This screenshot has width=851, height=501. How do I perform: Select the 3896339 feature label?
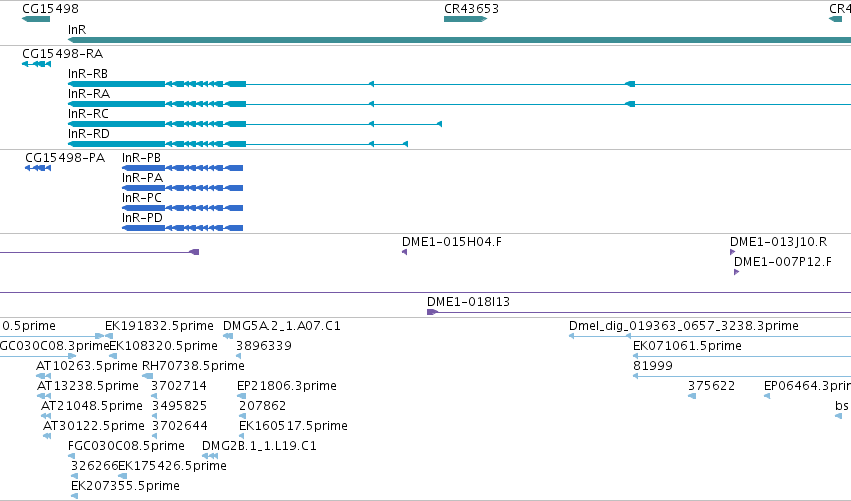point(264,346)
